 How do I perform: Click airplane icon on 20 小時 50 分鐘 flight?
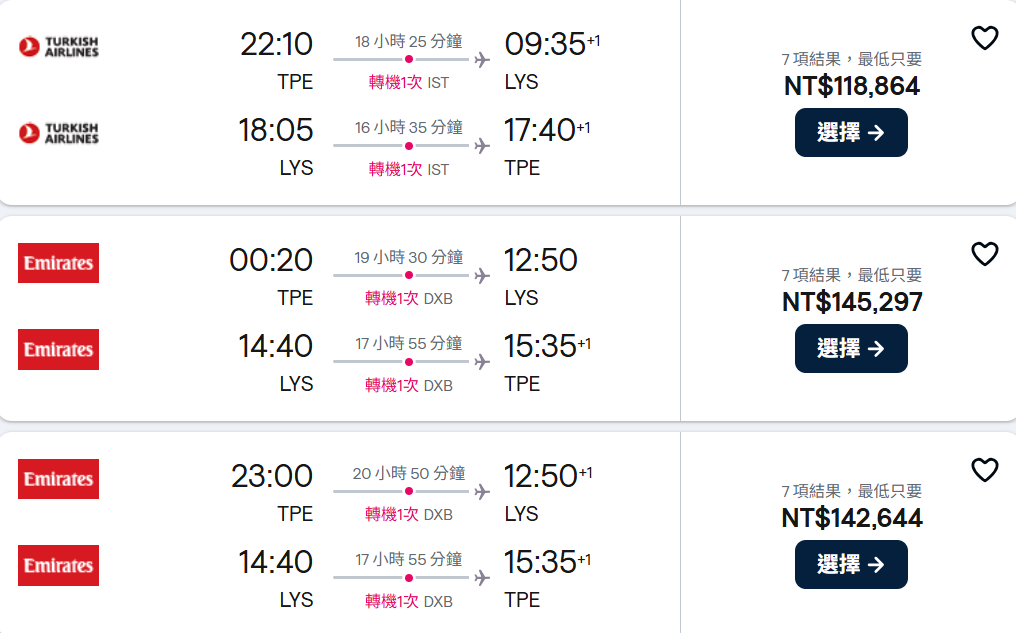coord(482,492)
